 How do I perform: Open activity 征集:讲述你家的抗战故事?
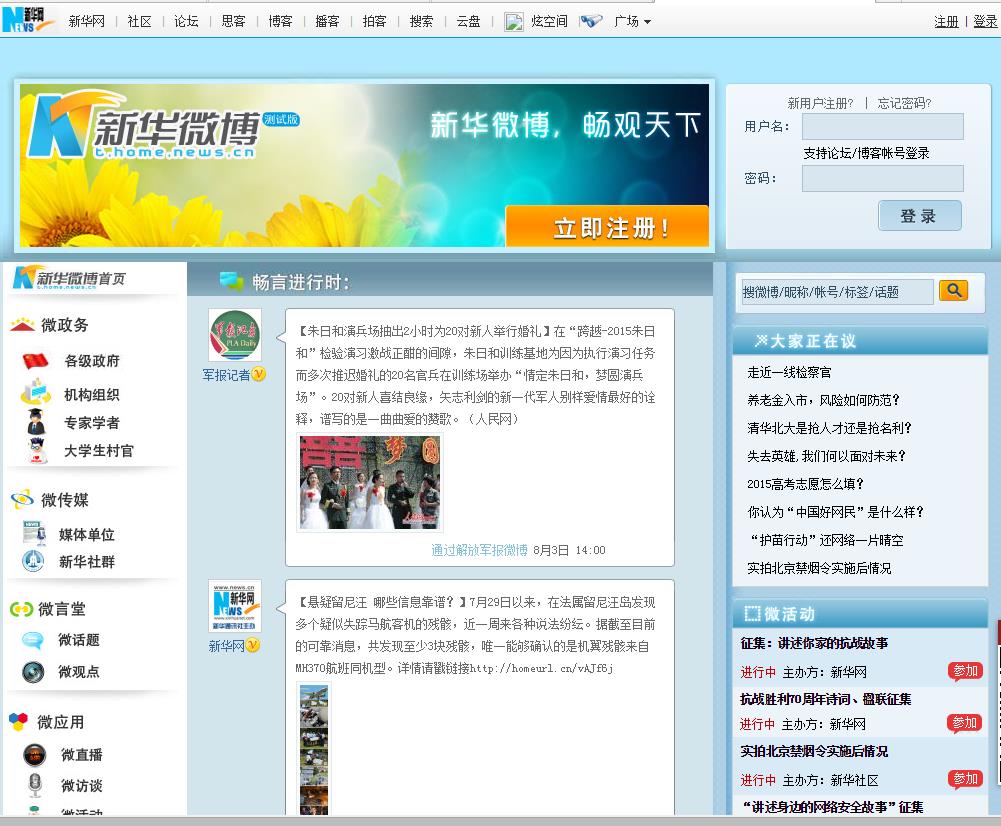(814, 643)
